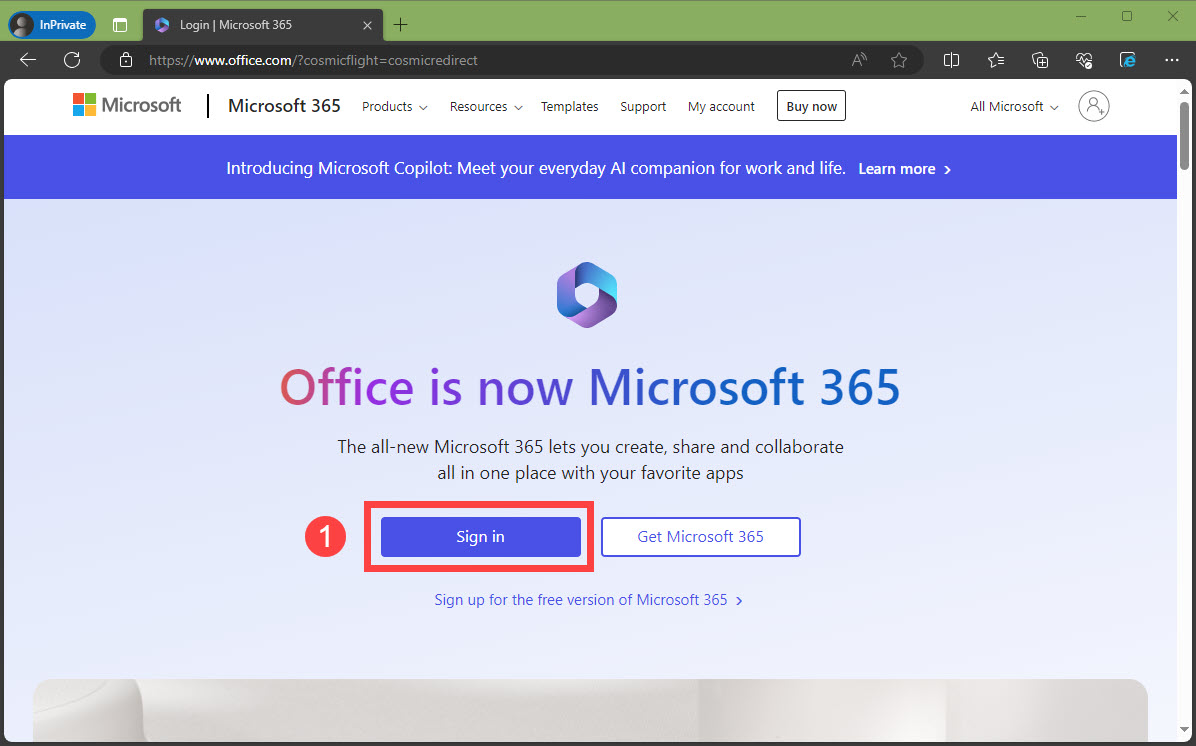Viewport: 1196px width, 746px height.
Task: Click the Get Microsoft 365 button
Action: click(x=700, y=537)
